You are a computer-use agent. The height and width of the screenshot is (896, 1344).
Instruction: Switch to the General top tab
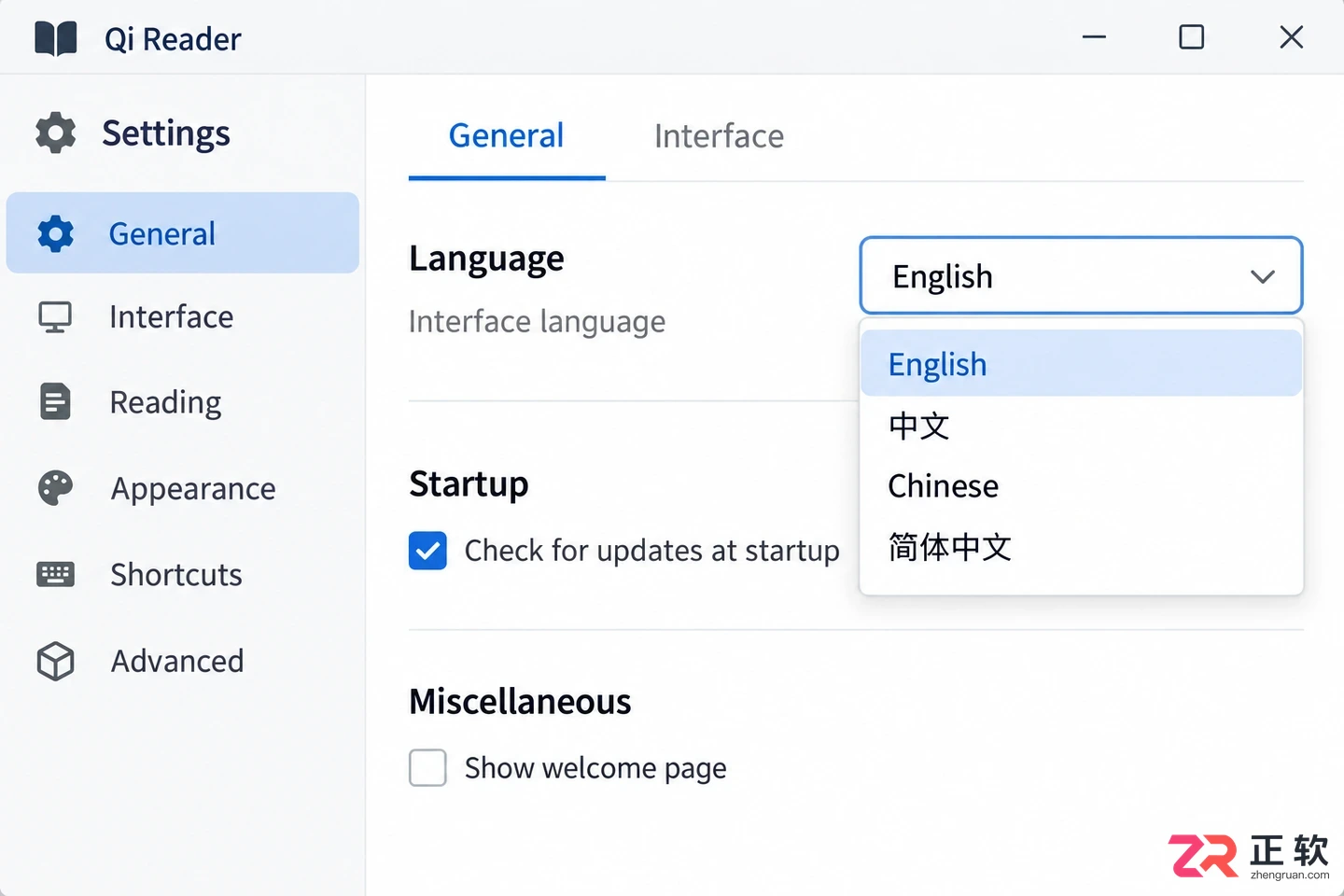coord(507,136)
